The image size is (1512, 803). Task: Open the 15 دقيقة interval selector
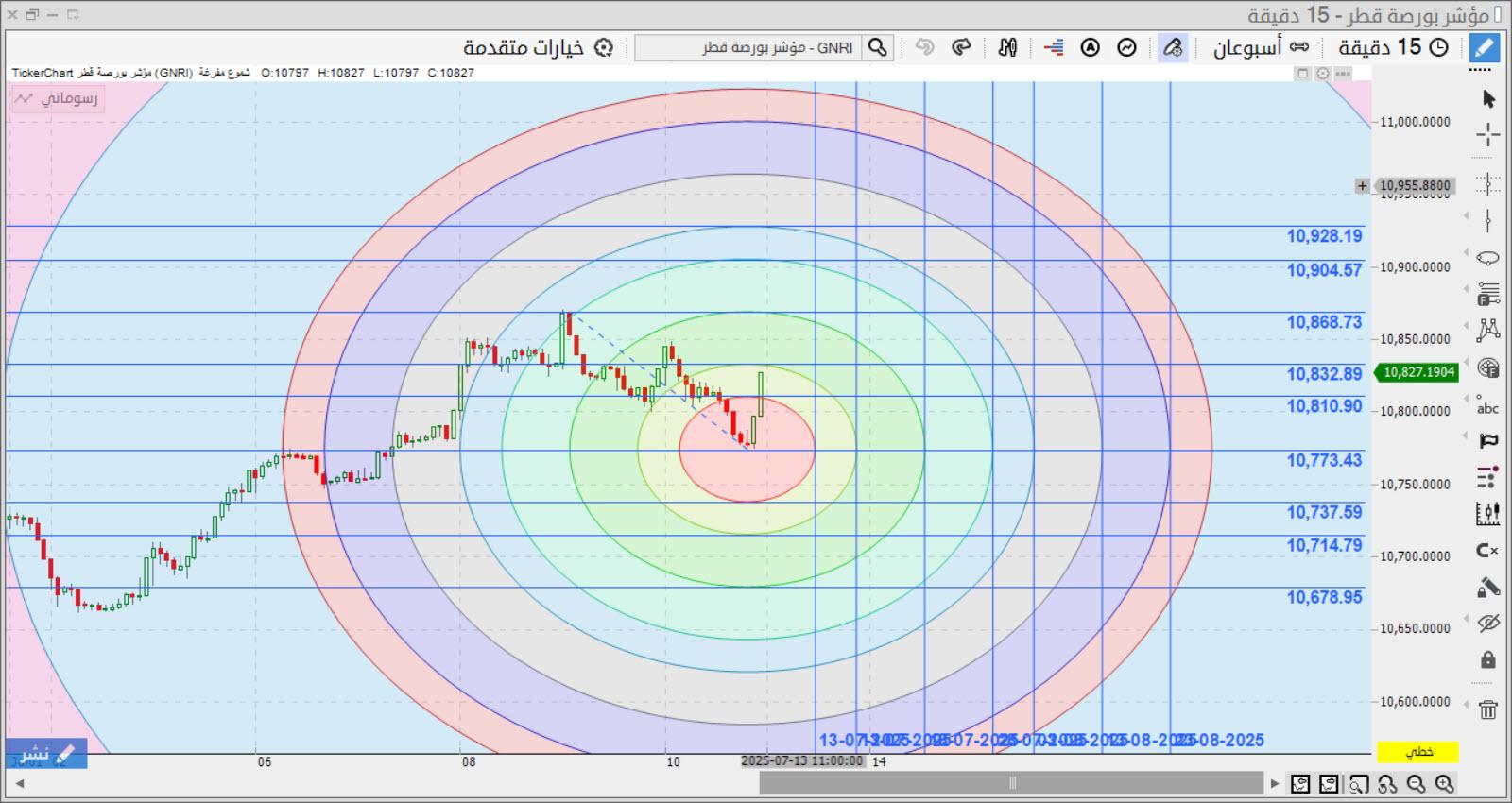[1393, 47]
